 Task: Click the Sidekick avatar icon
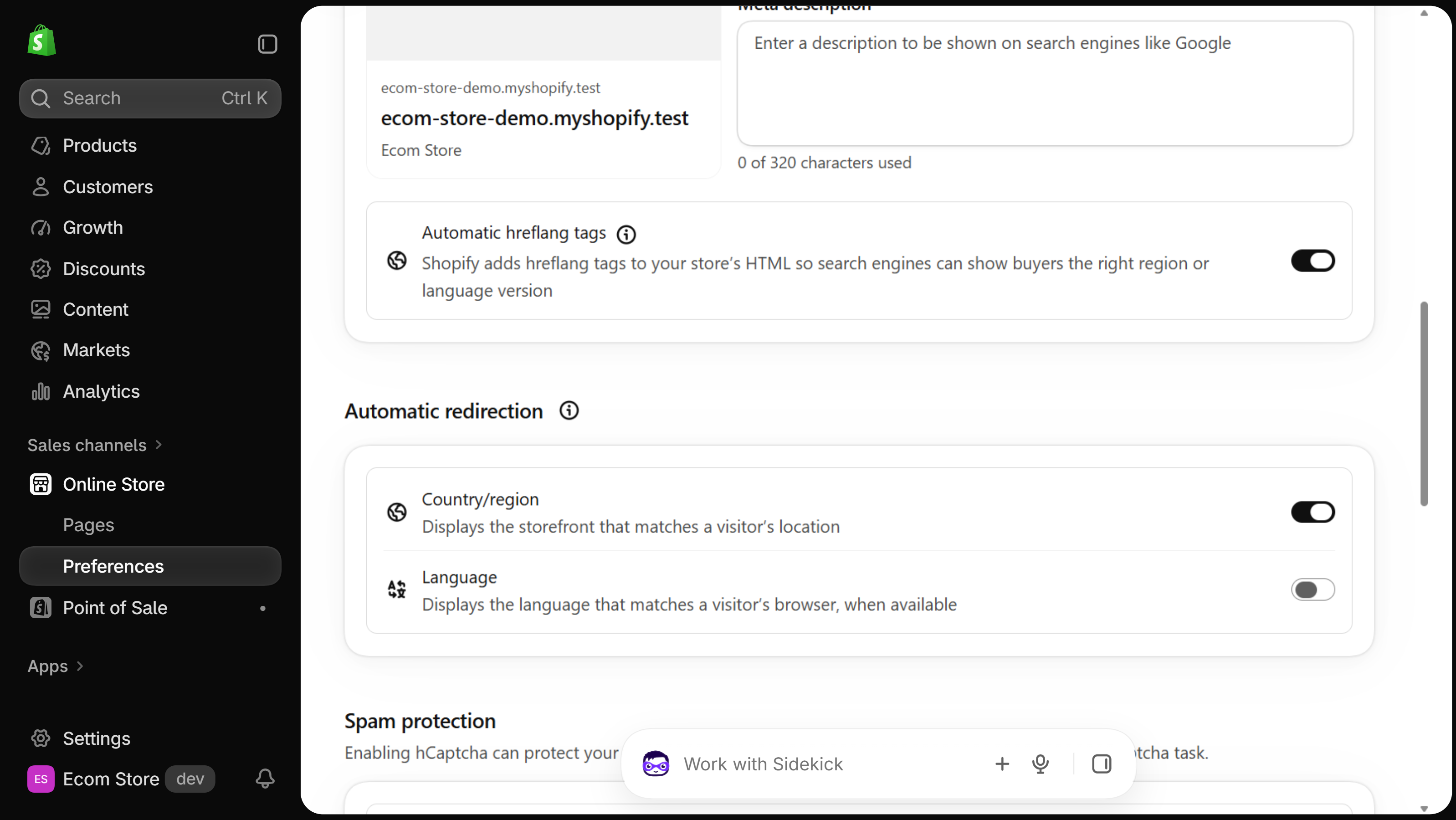coord(656,764)
